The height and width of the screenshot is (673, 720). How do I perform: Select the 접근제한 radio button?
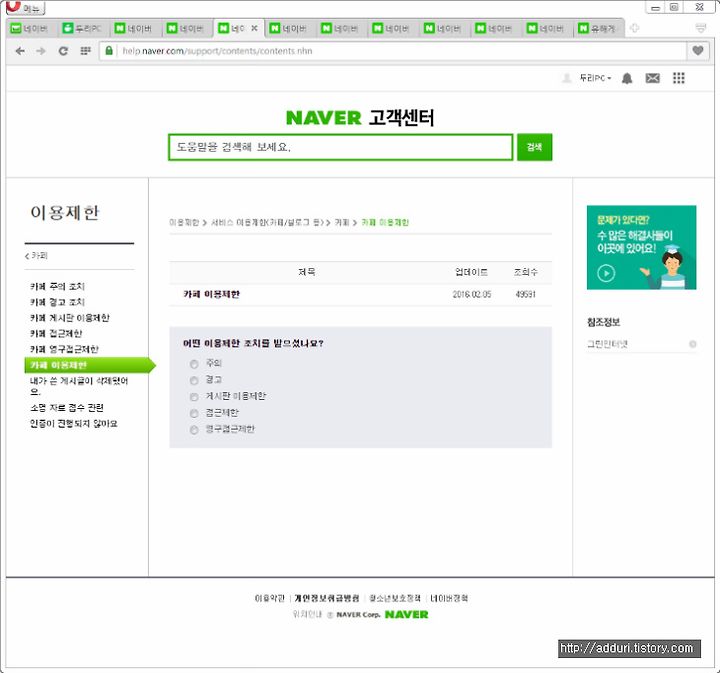click(194, 414)
